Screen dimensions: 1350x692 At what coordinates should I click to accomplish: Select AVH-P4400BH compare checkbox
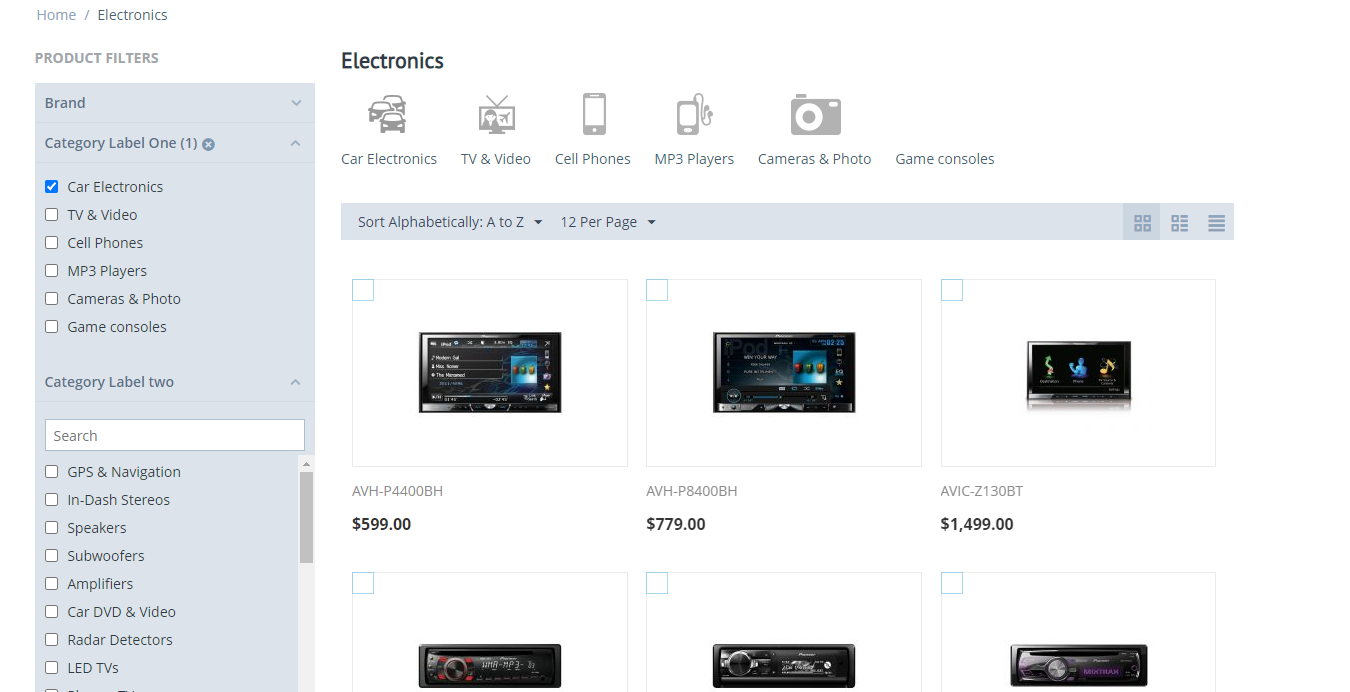363,290
